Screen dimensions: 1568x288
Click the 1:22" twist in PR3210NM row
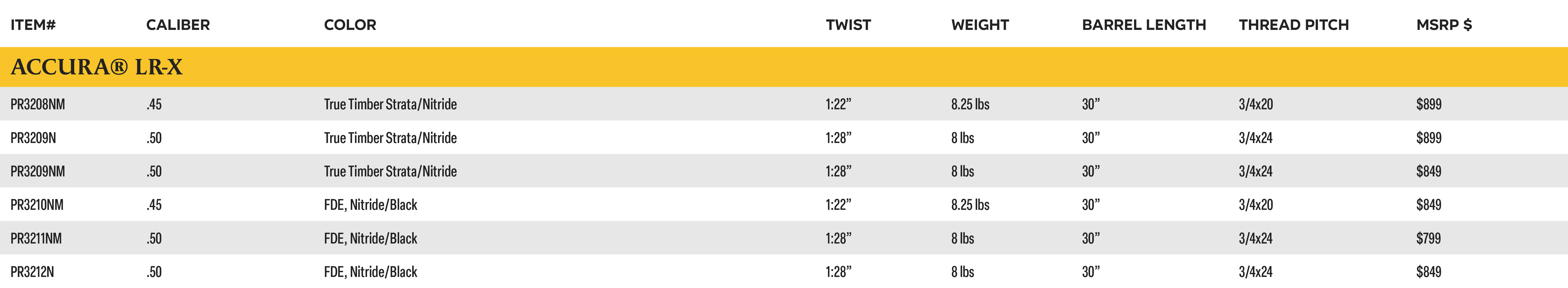click(838, 205)
